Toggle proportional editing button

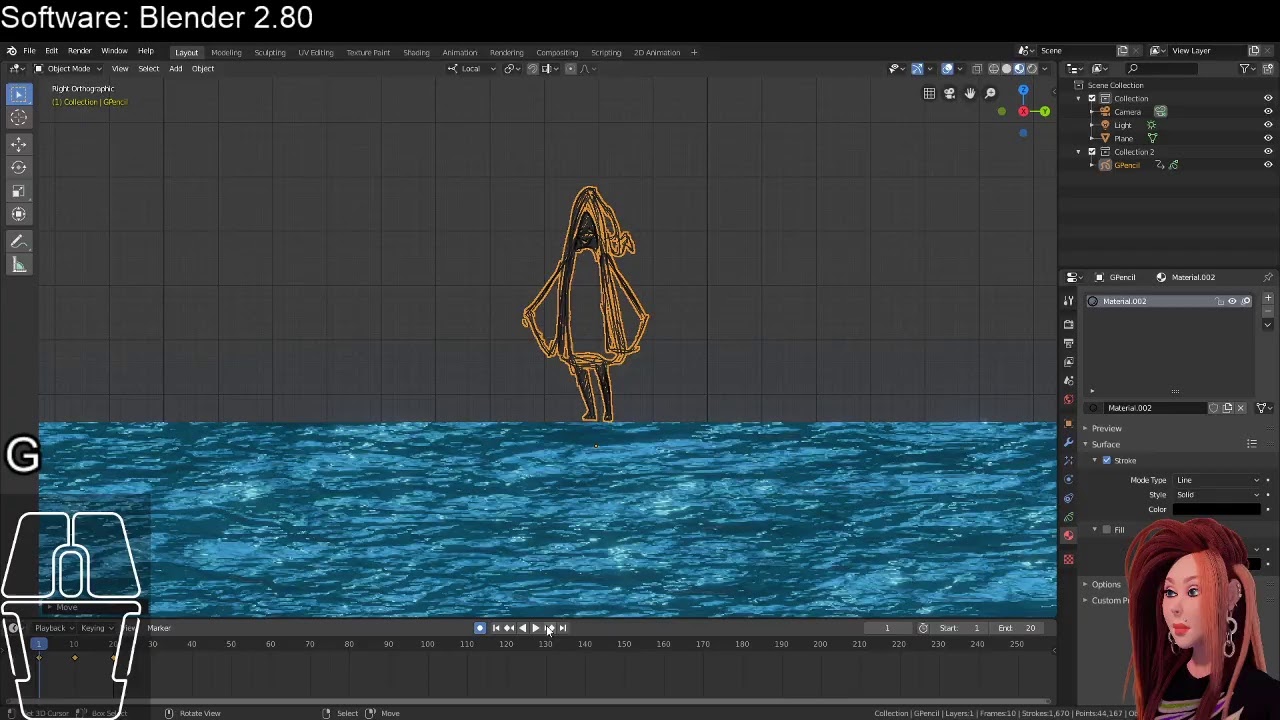(x=570, y=69)
